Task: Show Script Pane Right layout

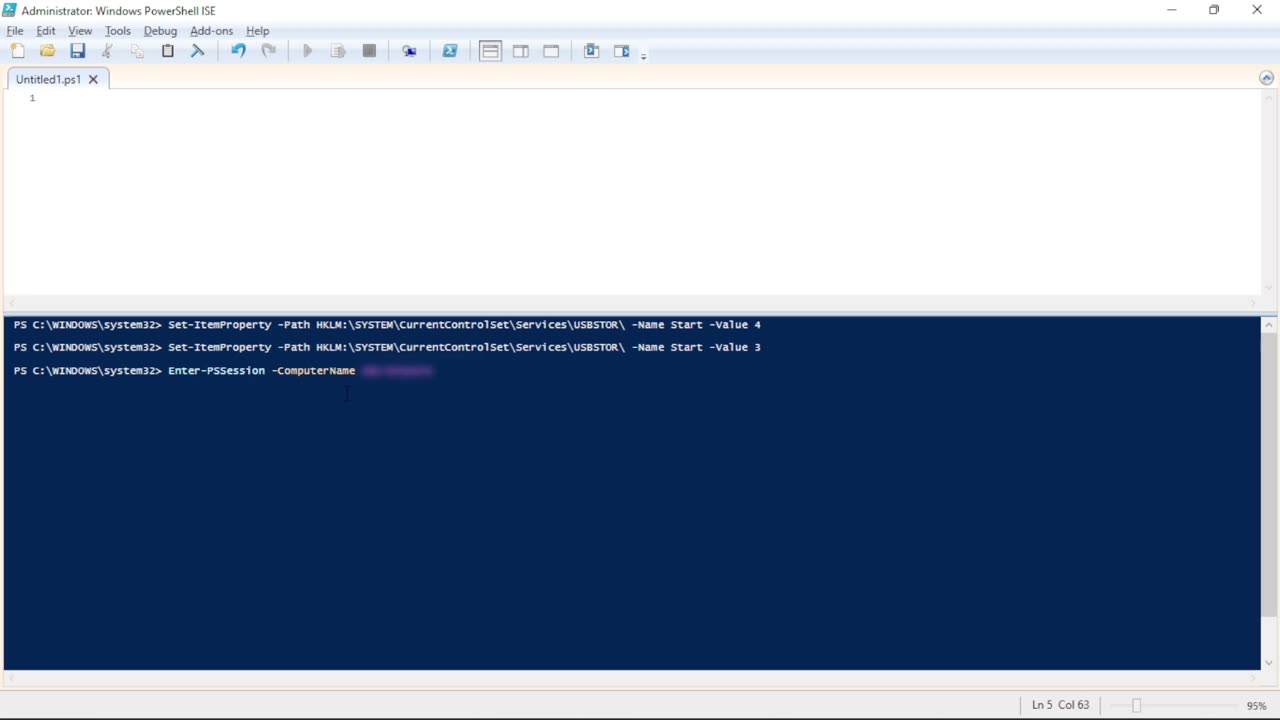Action: 521,51
